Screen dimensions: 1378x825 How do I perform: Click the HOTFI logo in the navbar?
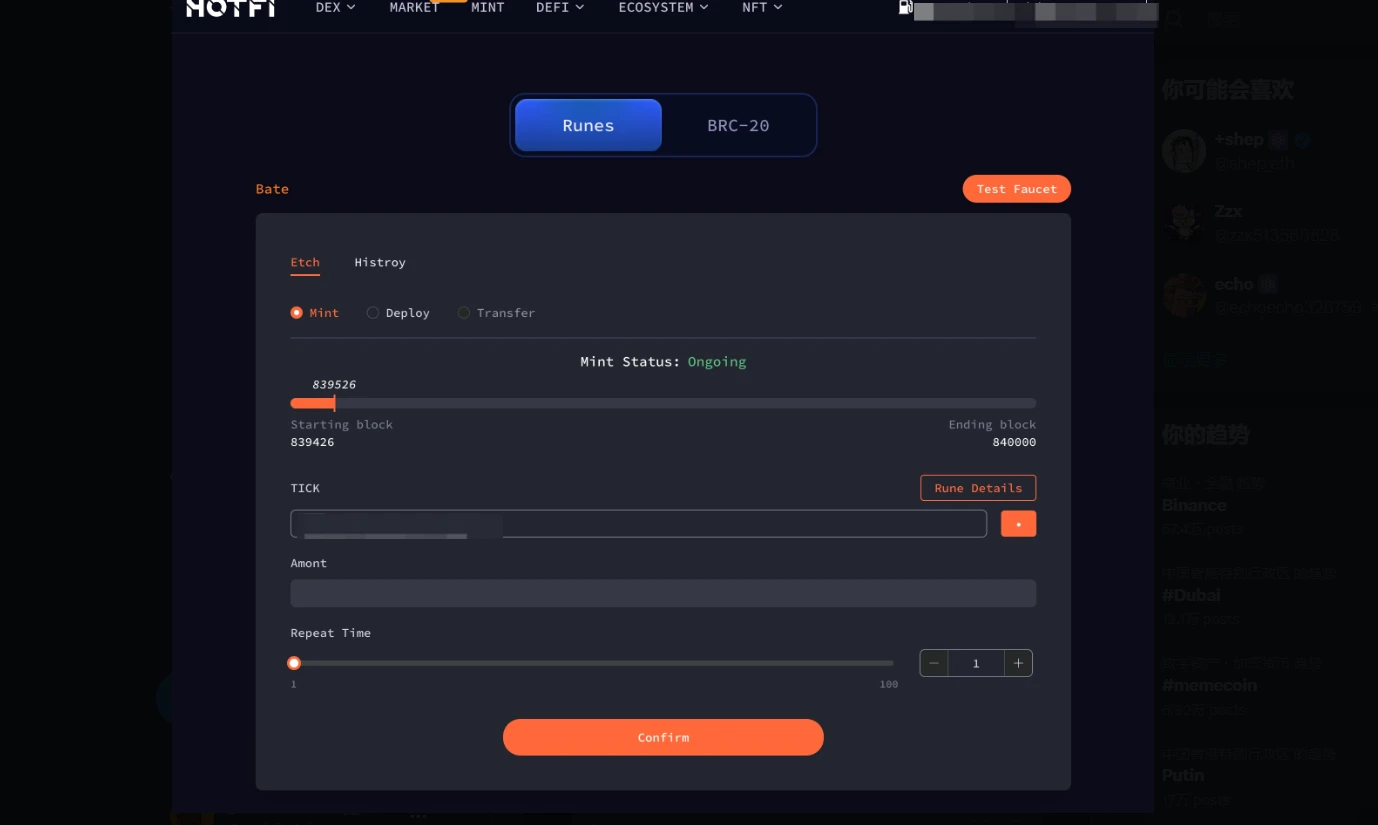(x=228, y=9)
